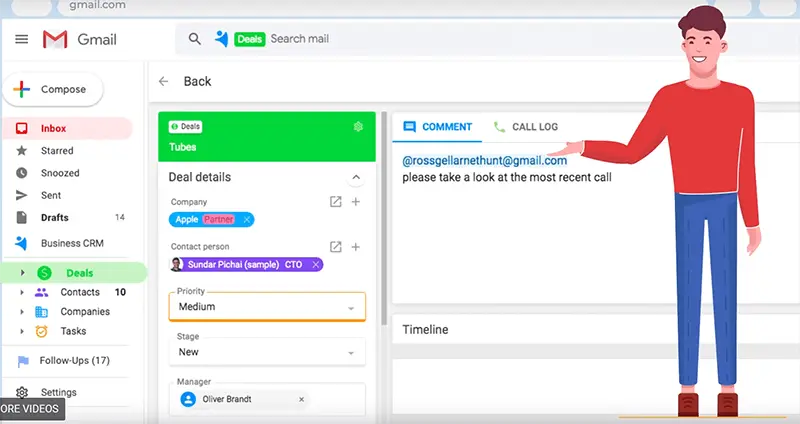The height and width of the screenshot is (424, 800).
Task: Open the Priority dropdown set to Medium
Action: (267, 307)
